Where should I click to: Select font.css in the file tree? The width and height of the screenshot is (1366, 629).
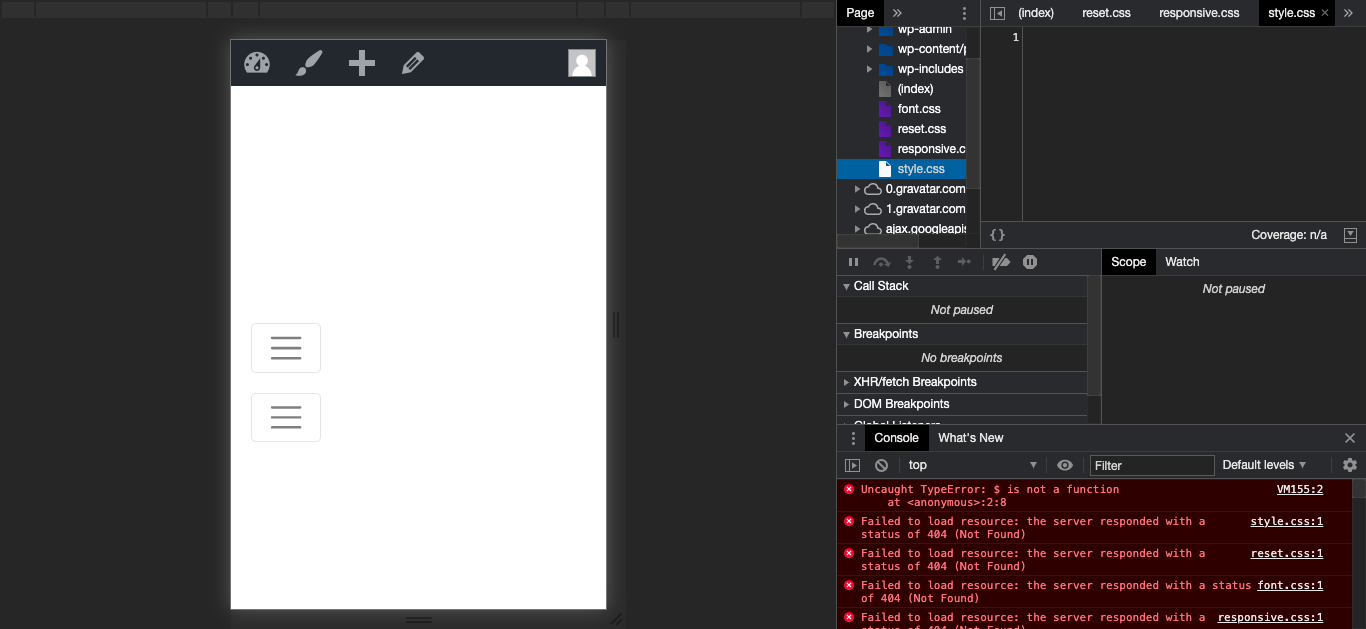(918, 109)
